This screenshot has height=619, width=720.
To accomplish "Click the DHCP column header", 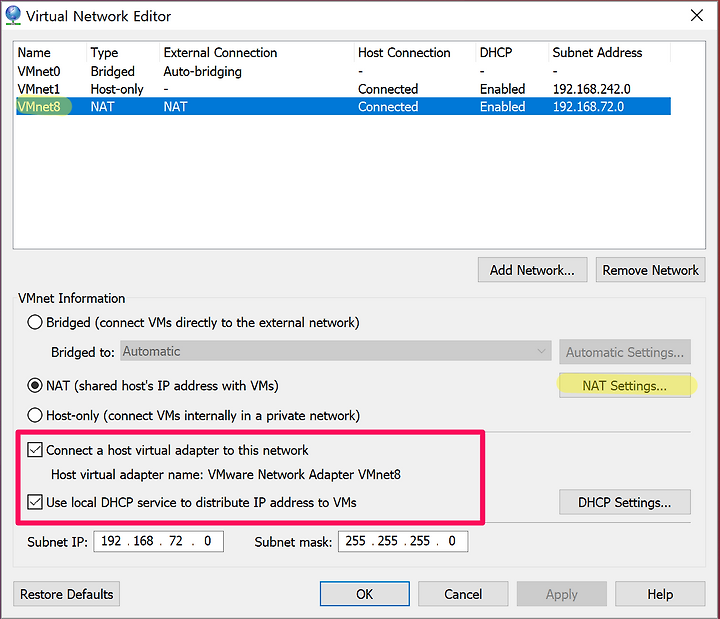I will [x=512, y=52].
